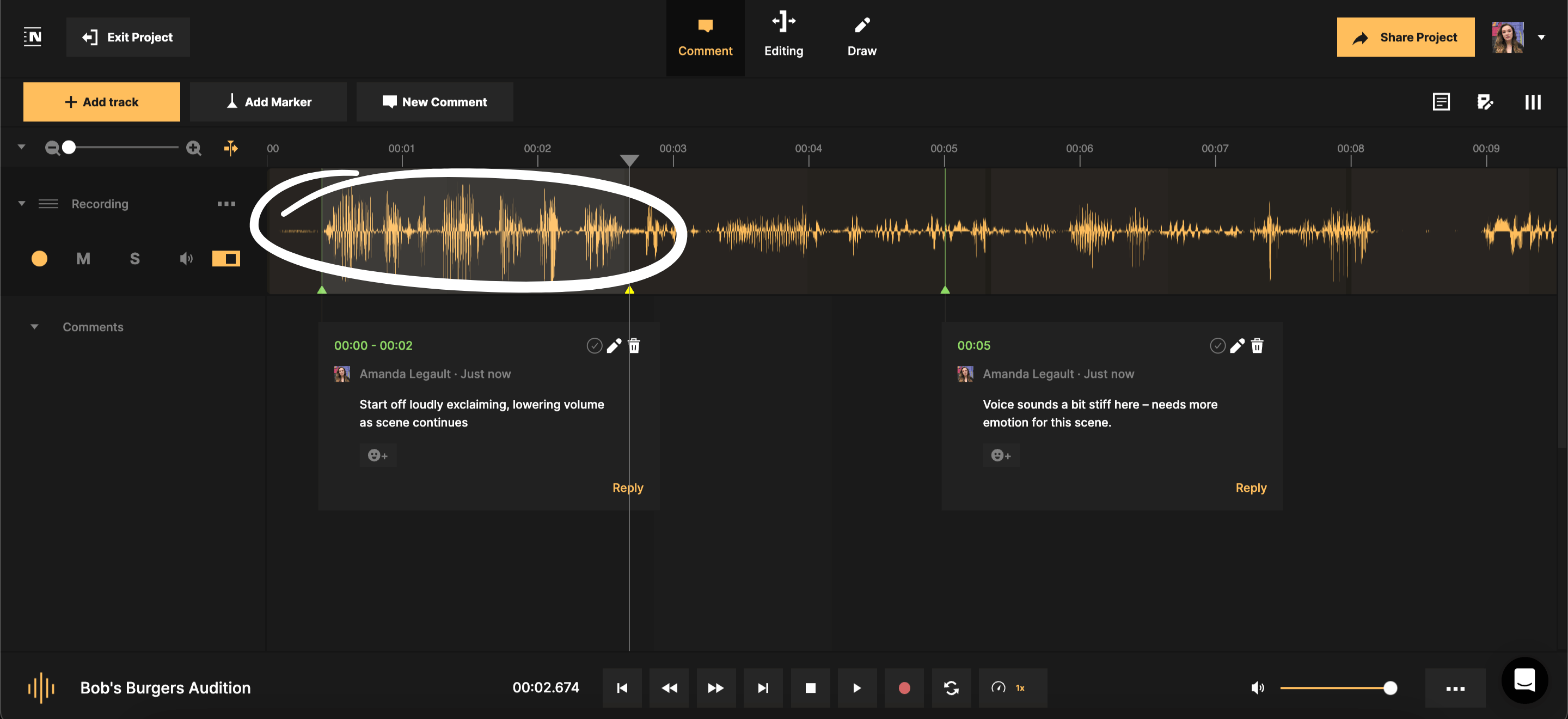Click the green marker at 00:05 on timeline
Image resolution: width=1568 pixels, height=719 pixels.
pyautogui.click(x=945, y=290)
